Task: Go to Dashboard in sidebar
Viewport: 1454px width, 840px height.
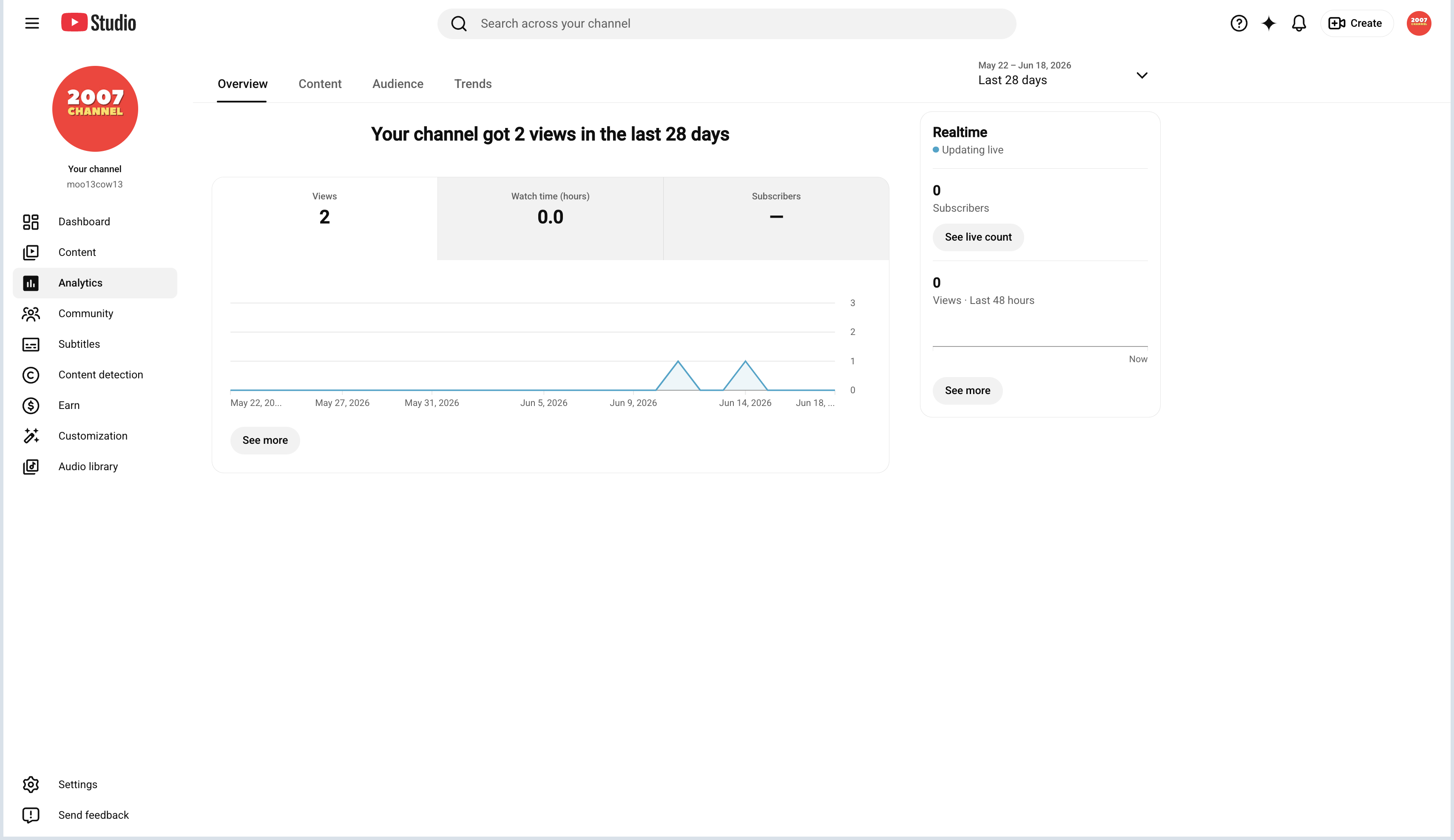Action: coord(95,221)
